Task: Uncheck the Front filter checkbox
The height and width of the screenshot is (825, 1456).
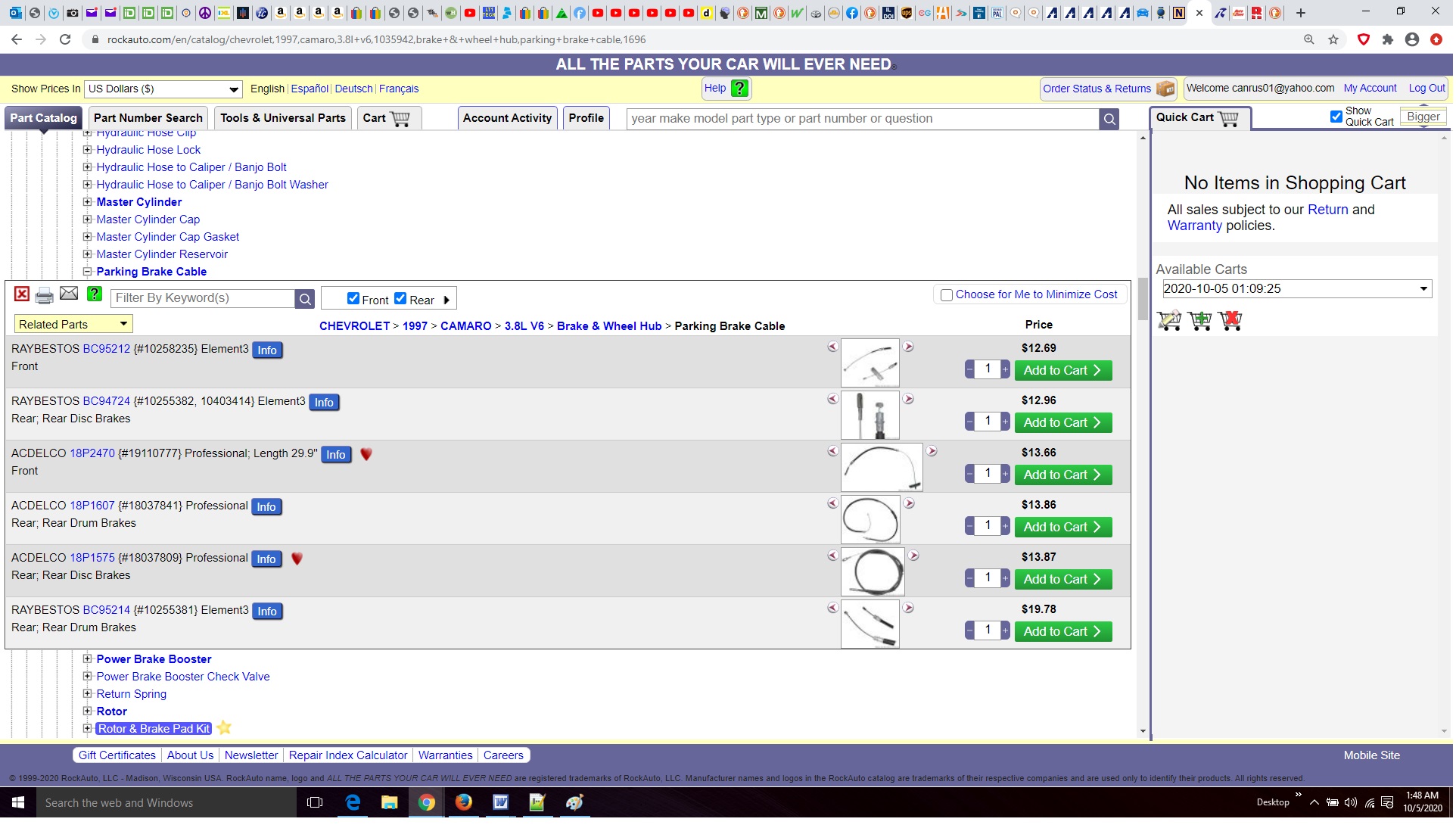Action: (x=353, y=299)
